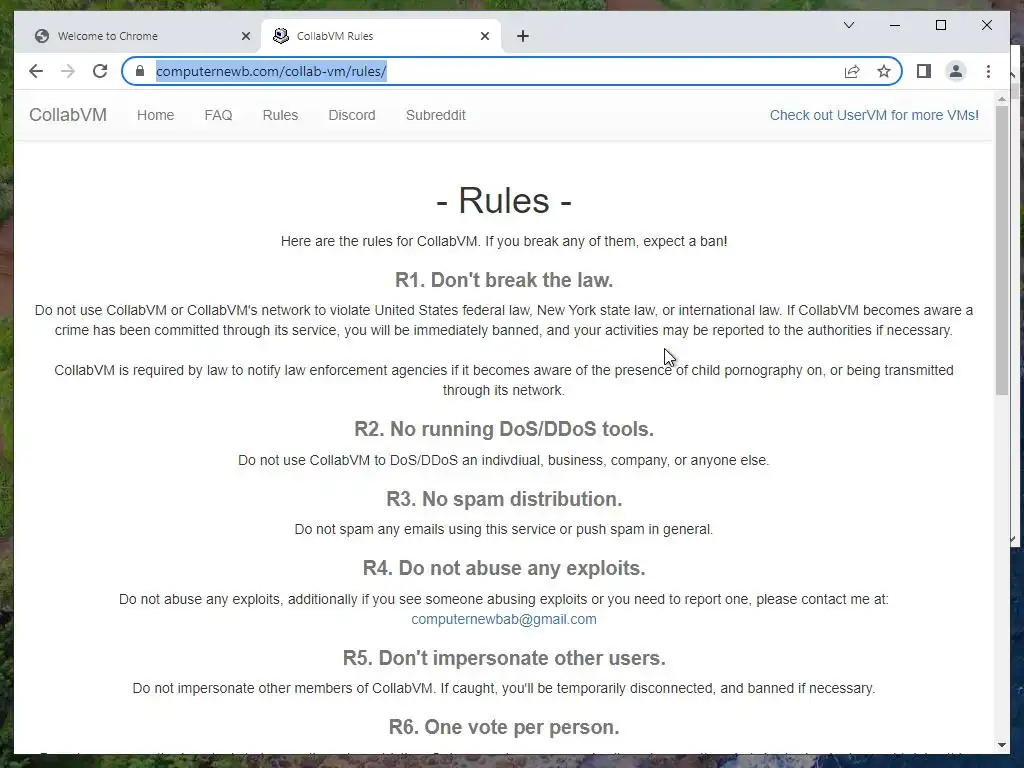This screenshot has height=768, width=1024.
Task: Open the side panel icon
Action: click(x=923, y=71)
